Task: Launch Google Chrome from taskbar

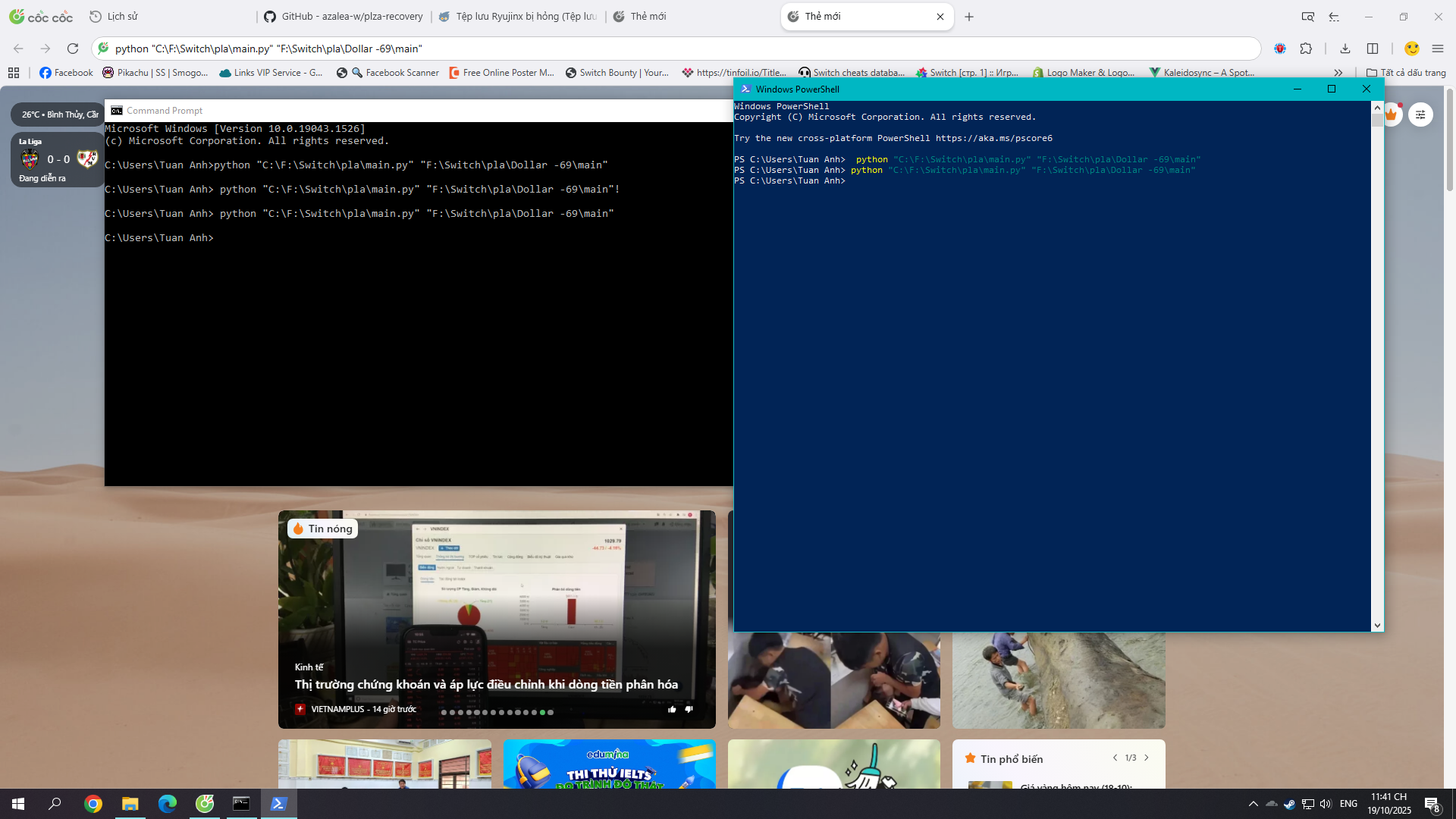Action: click(93, 804)
